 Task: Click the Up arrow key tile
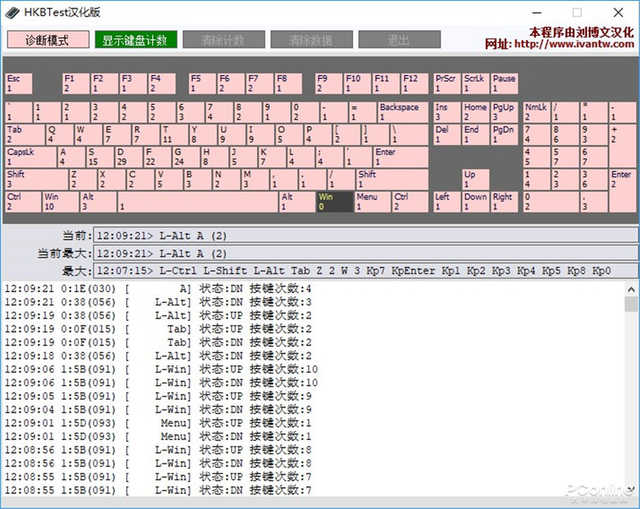474,179
